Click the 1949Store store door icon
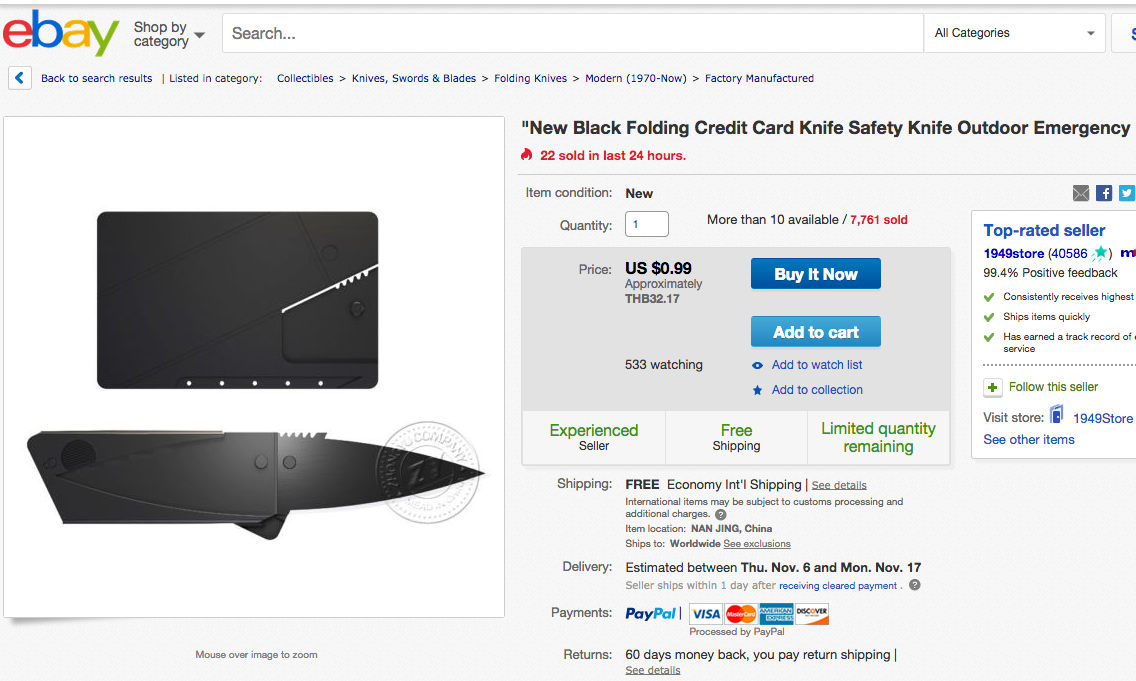 [x=1056, y=416]
